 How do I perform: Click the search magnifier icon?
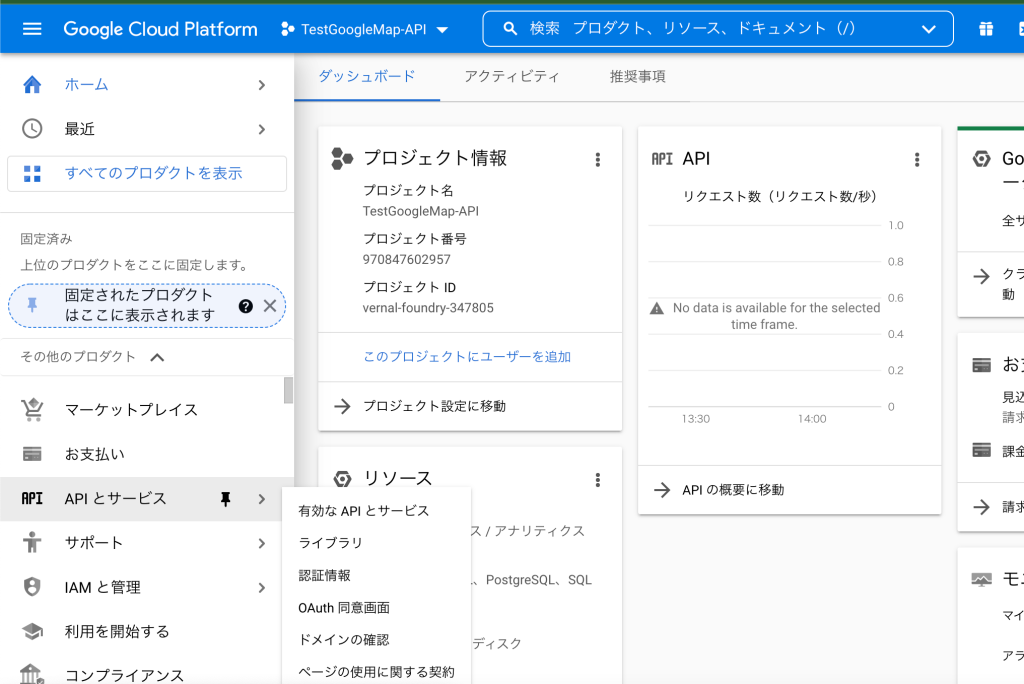coord(510,29)
